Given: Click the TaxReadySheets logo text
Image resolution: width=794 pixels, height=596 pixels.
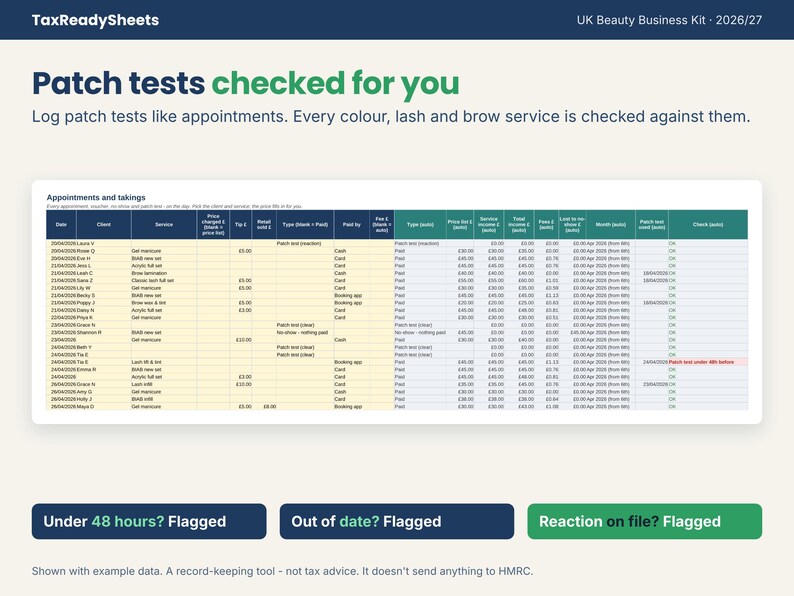Looking at the screenshot, I should 95,20.
